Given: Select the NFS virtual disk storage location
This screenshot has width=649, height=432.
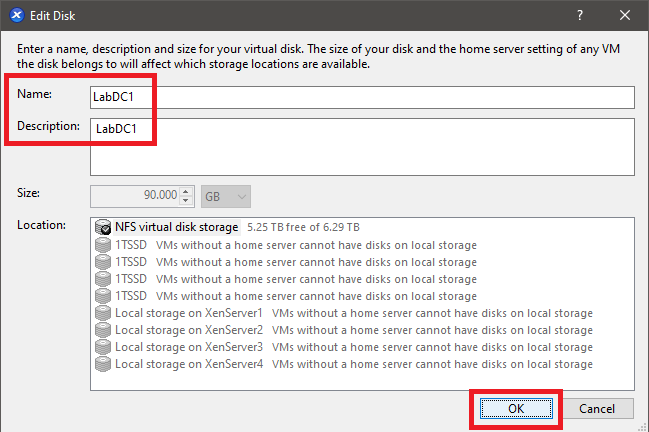Looking at the screenshot, I should pyautogui.click(x=177, y=228).
